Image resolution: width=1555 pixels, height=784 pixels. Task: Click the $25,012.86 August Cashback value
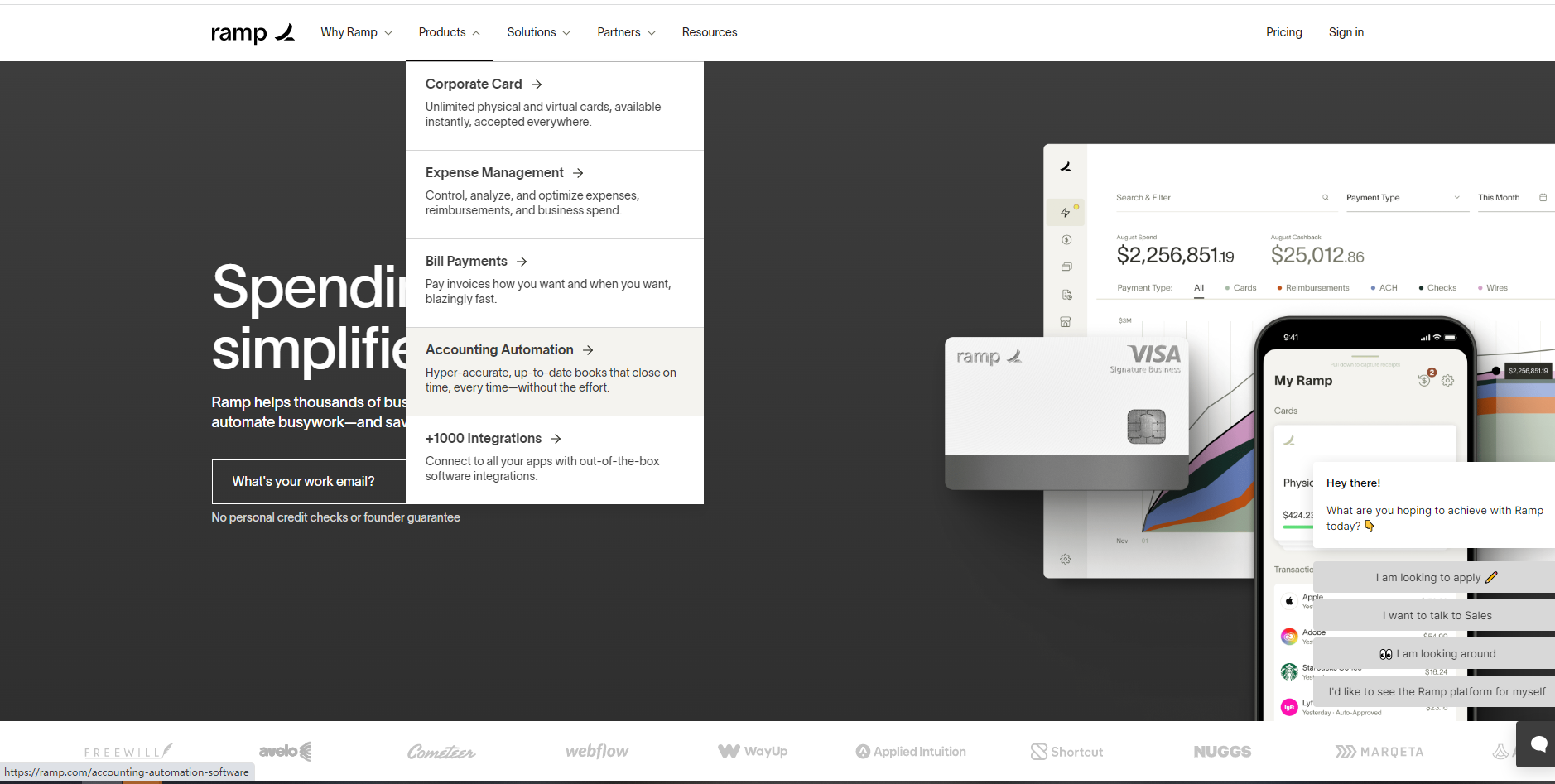[x=1317, y=256]
